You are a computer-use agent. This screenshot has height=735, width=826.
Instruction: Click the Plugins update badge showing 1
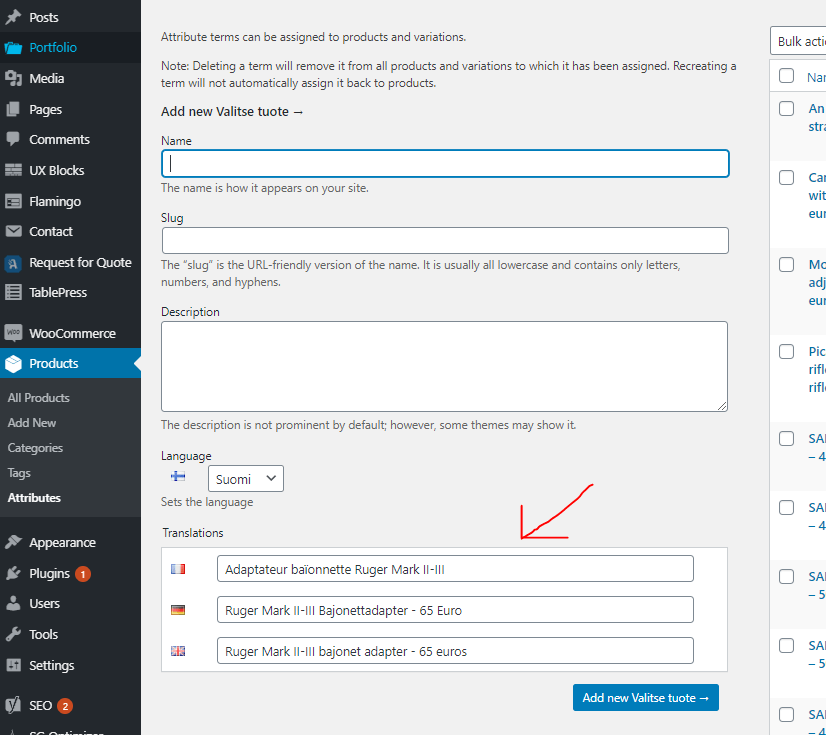[83, 574]
